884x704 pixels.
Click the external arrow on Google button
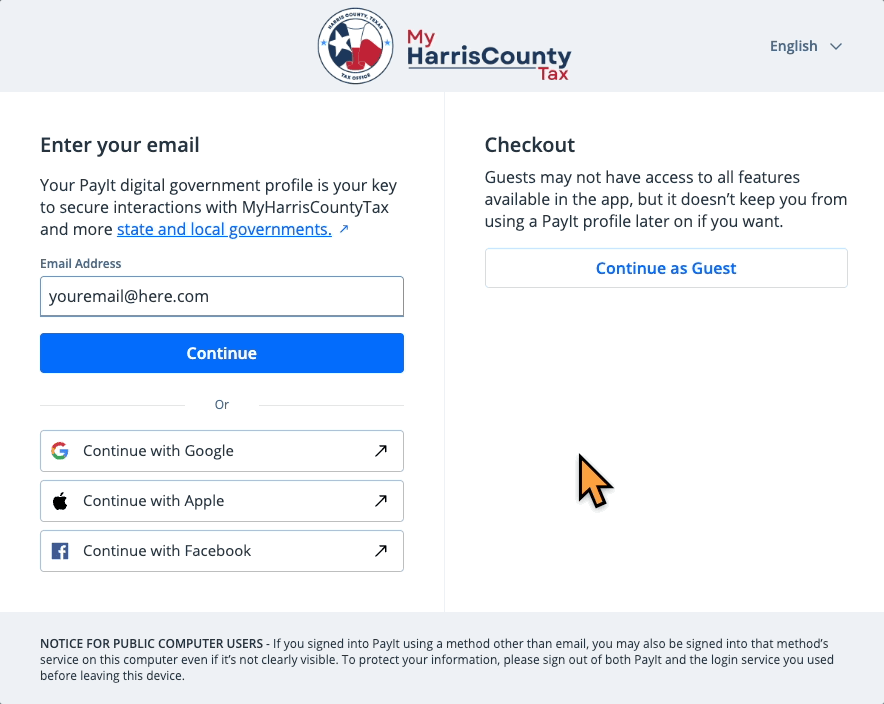(381, 451)
